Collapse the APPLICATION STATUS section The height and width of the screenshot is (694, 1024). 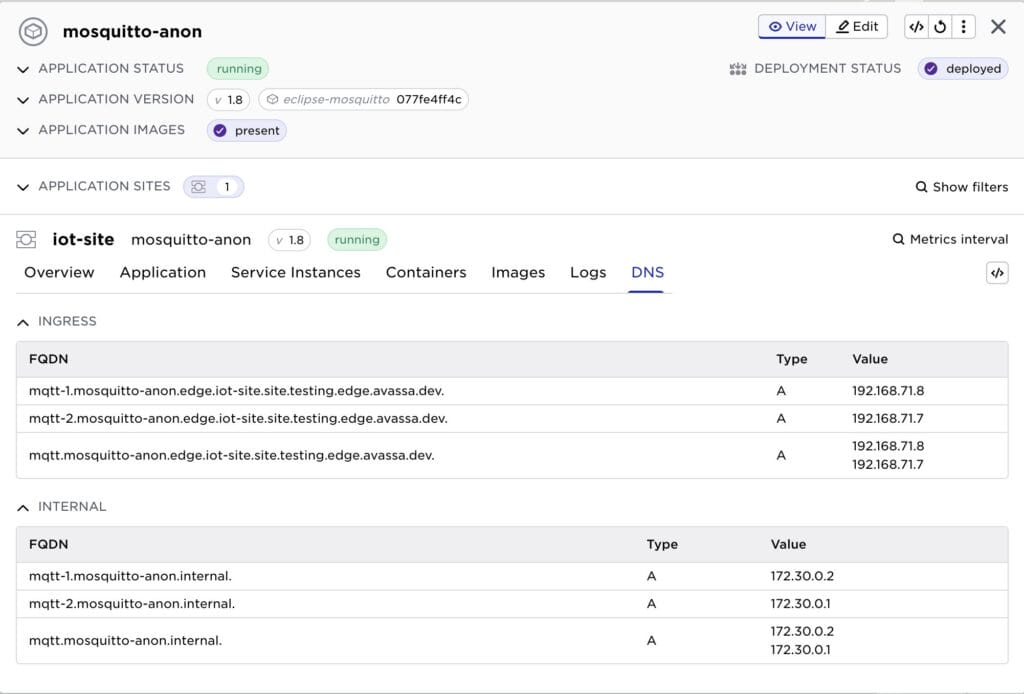coord(22,68)
